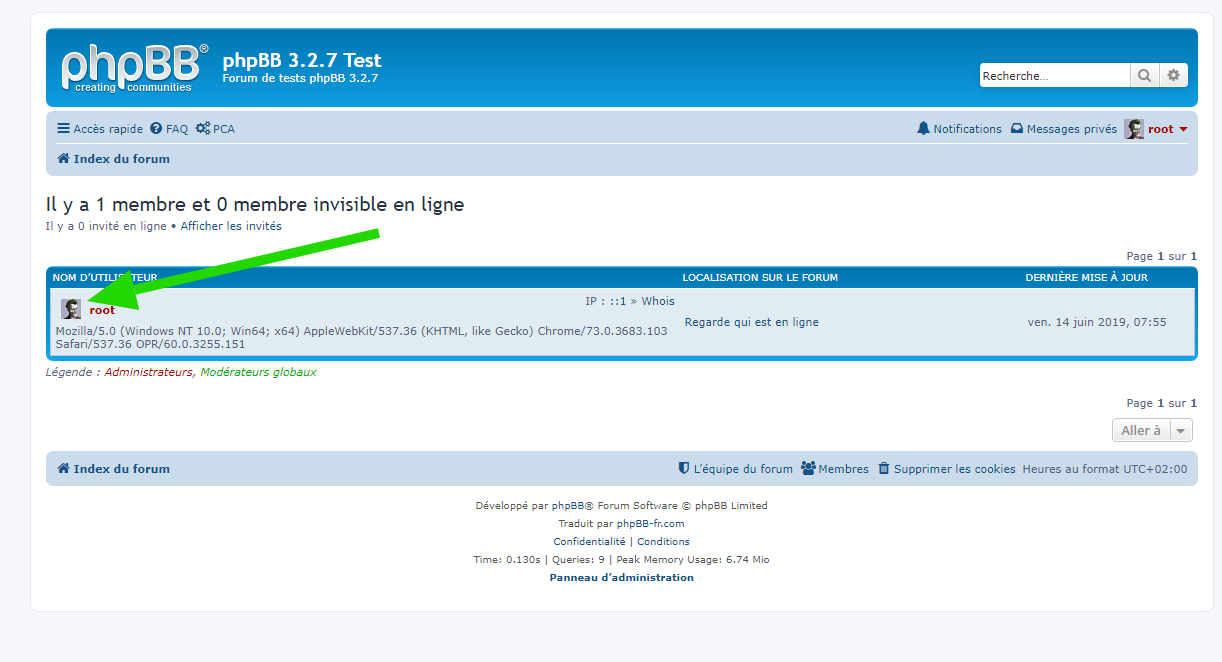The width and height of the screenshot is (1222, 662).
Task: Open PCA control panel link
Action: pos(215,129)
